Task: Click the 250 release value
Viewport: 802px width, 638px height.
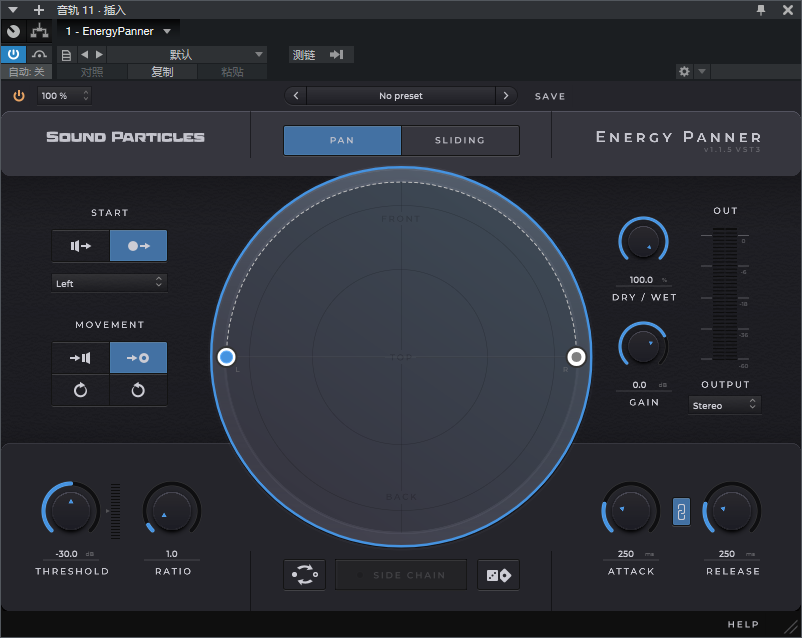Action: 727,554
